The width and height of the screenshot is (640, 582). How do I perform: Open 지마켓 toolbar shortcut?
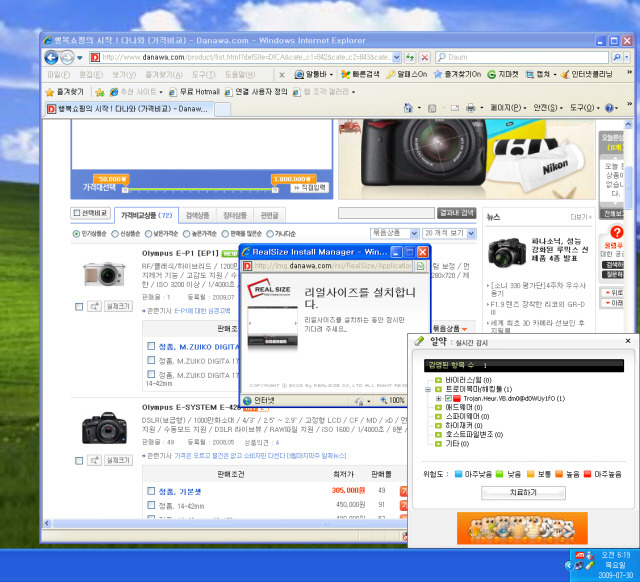tap(503, 74)
